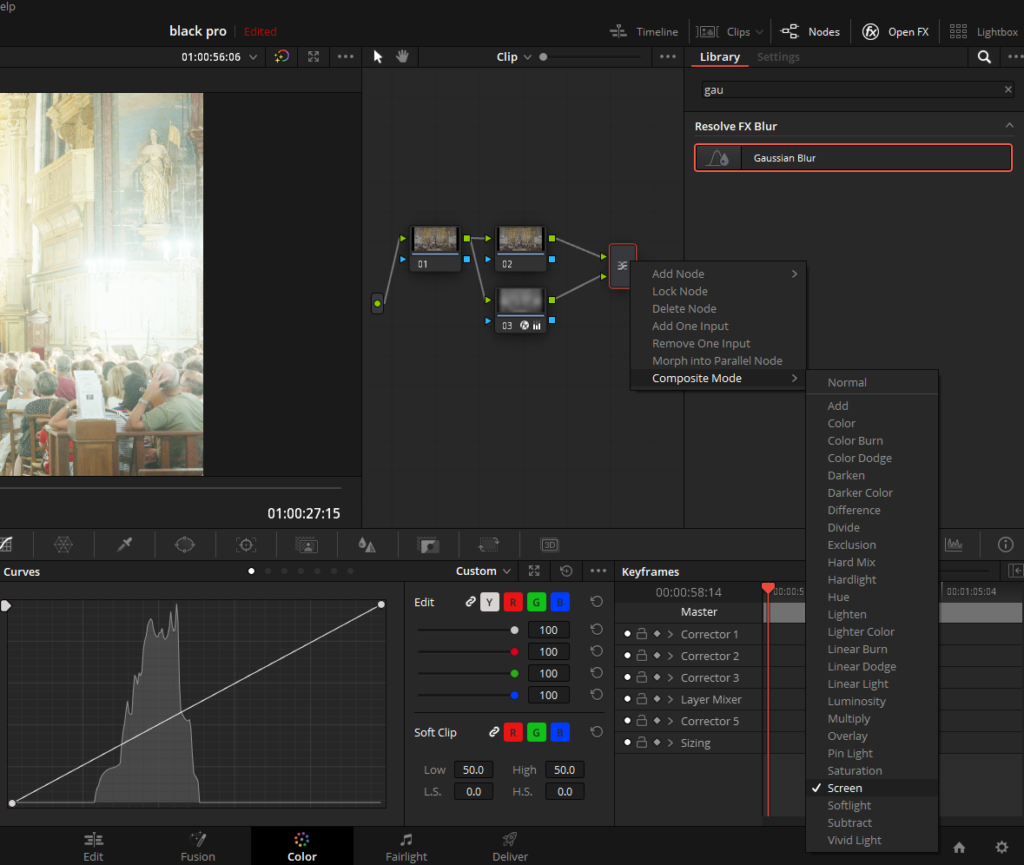Select the red curve channel in Edit
Screen dimensions: 1024x865
pos(513,602)
